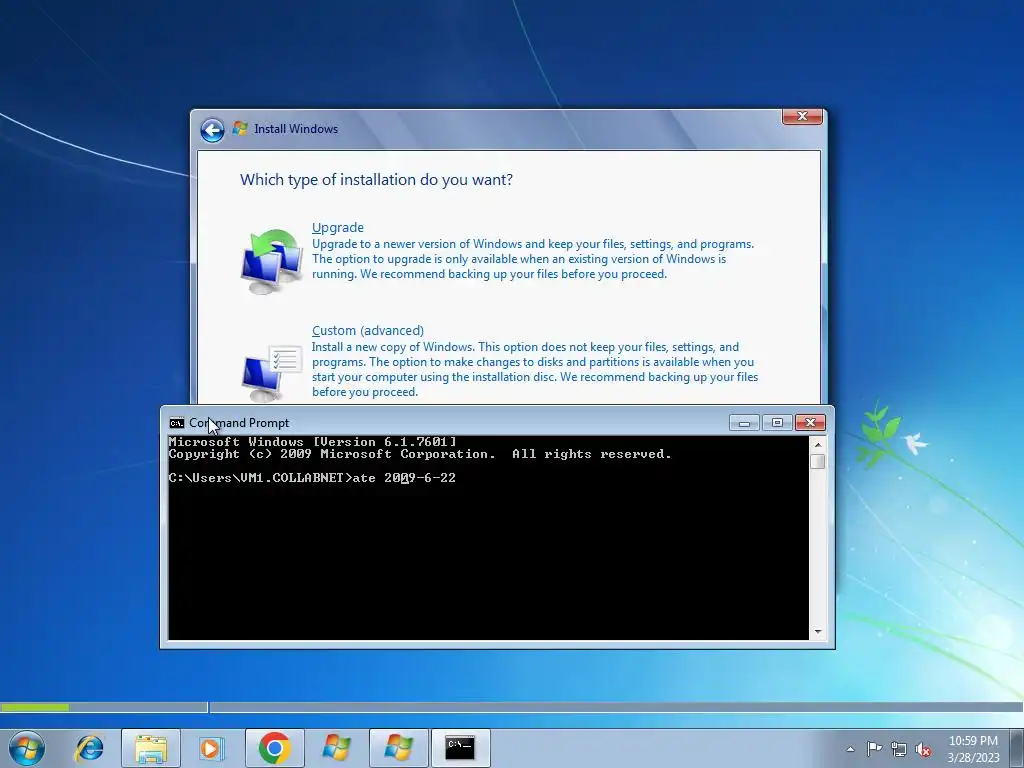Open Windows Explorer folder icon on taskbar
This screenshot has width=1024, height=768.
(x=151, y=748)
